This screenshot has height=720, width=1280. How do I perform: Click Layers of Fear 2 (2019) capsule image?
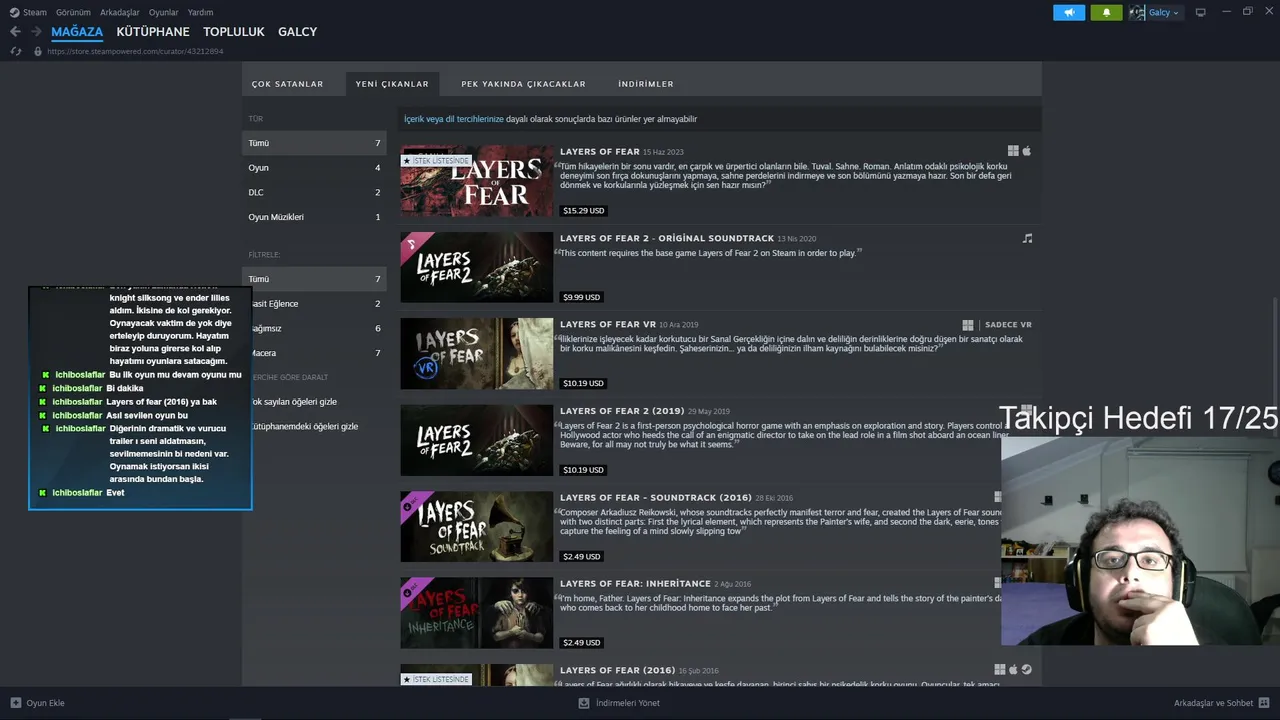click(477, 440)
